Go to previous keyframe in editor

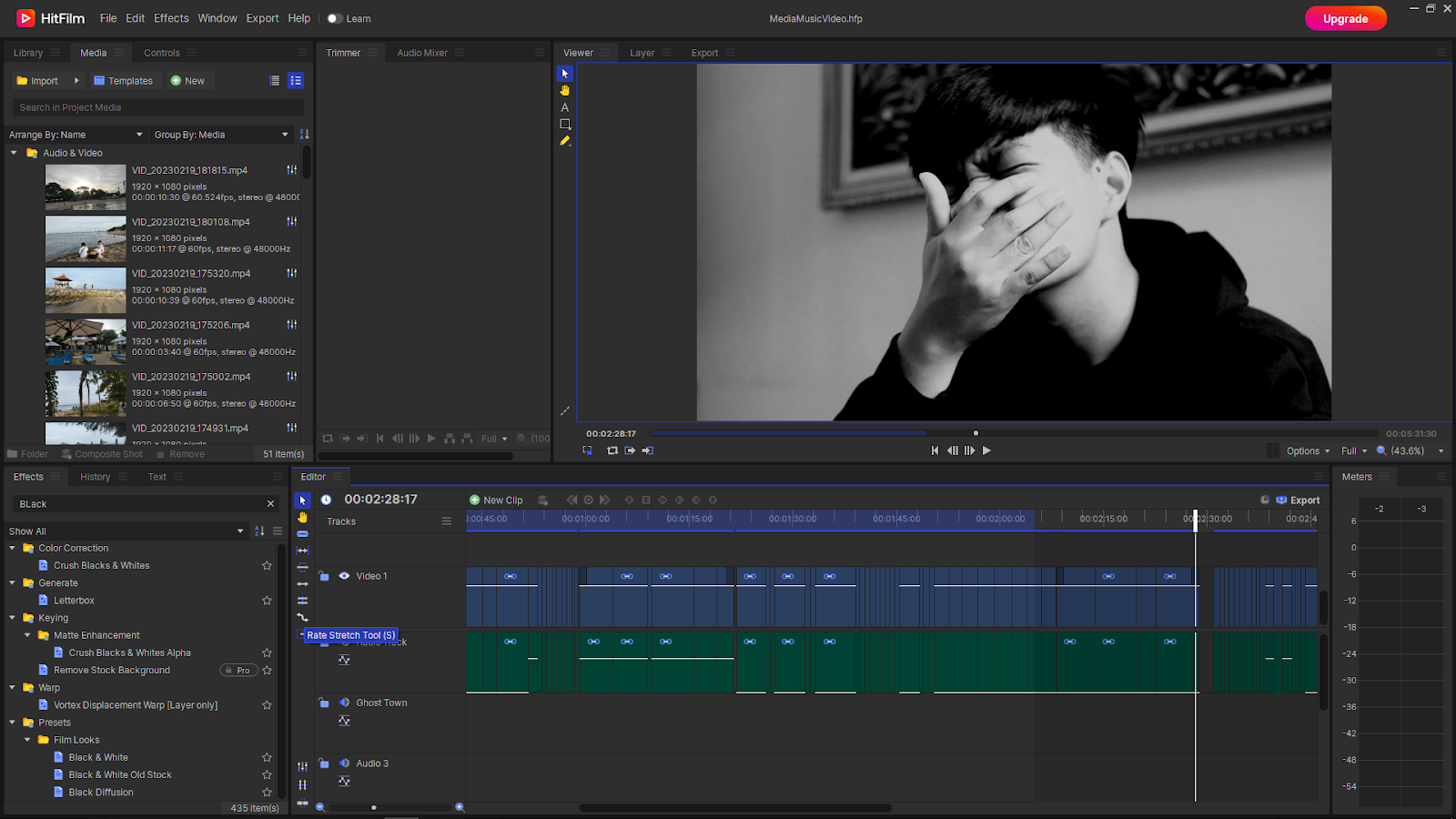[571, 500]
